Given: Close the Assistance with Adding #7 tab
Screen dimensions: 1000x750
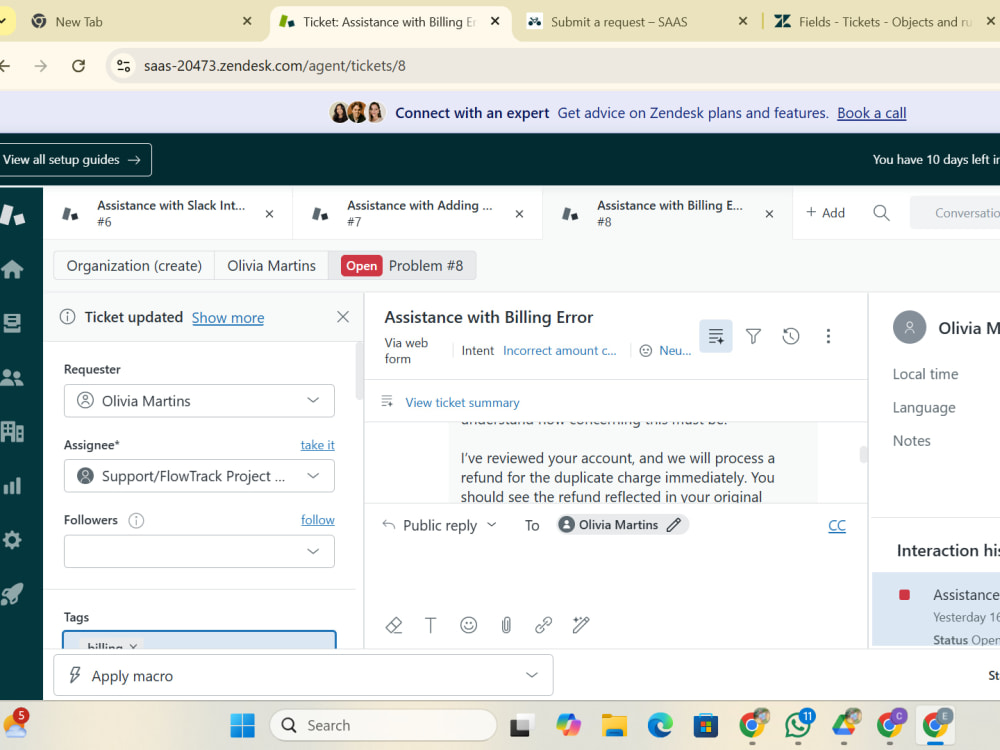Looking at the screenshot, I should [x=520, y=214].
